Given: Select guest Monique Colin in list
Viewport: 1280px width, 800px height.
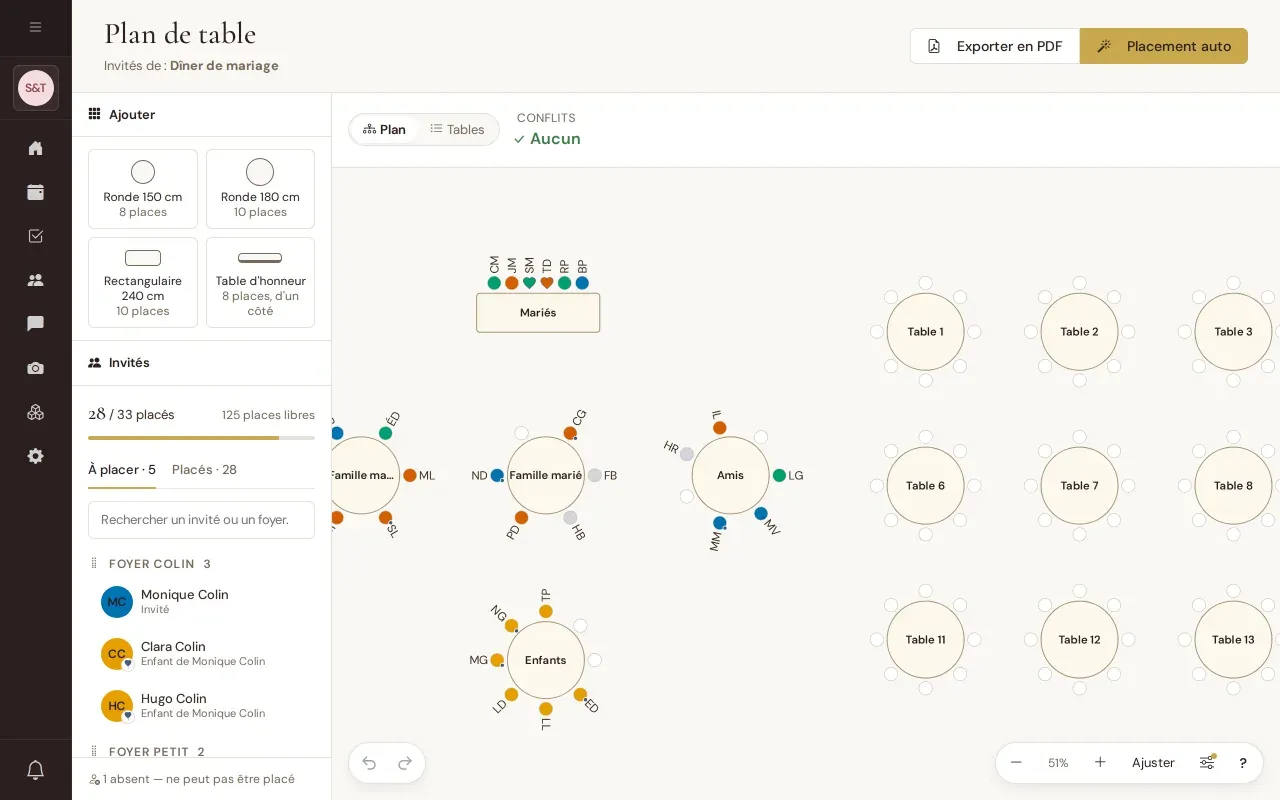Looking at the screenshot, I should (x=201, y=602).
